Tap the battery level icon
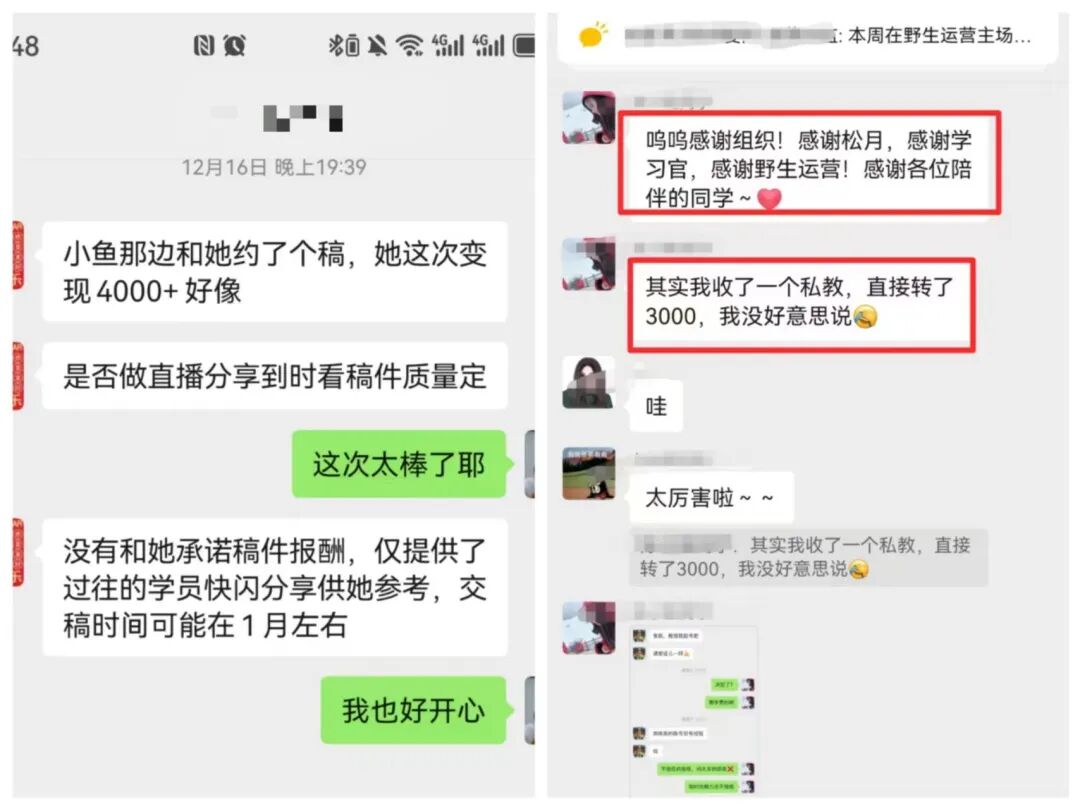 (x=524, y=45)
